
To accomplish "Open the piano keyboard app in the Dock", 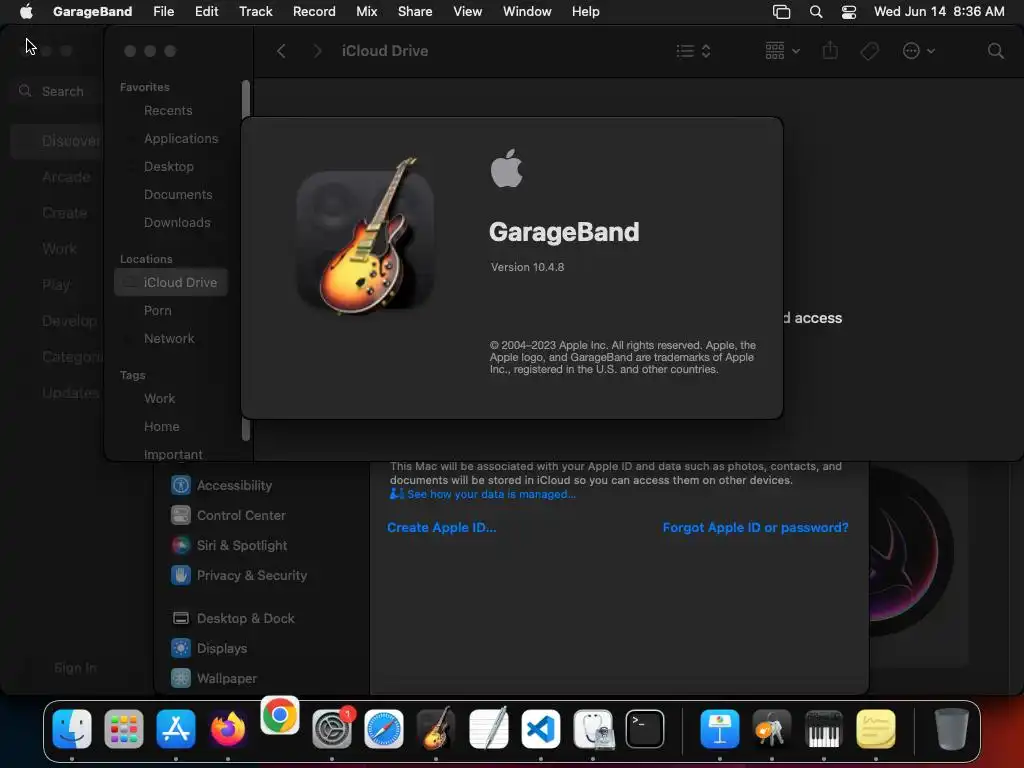I will click(x=824, y=728).
